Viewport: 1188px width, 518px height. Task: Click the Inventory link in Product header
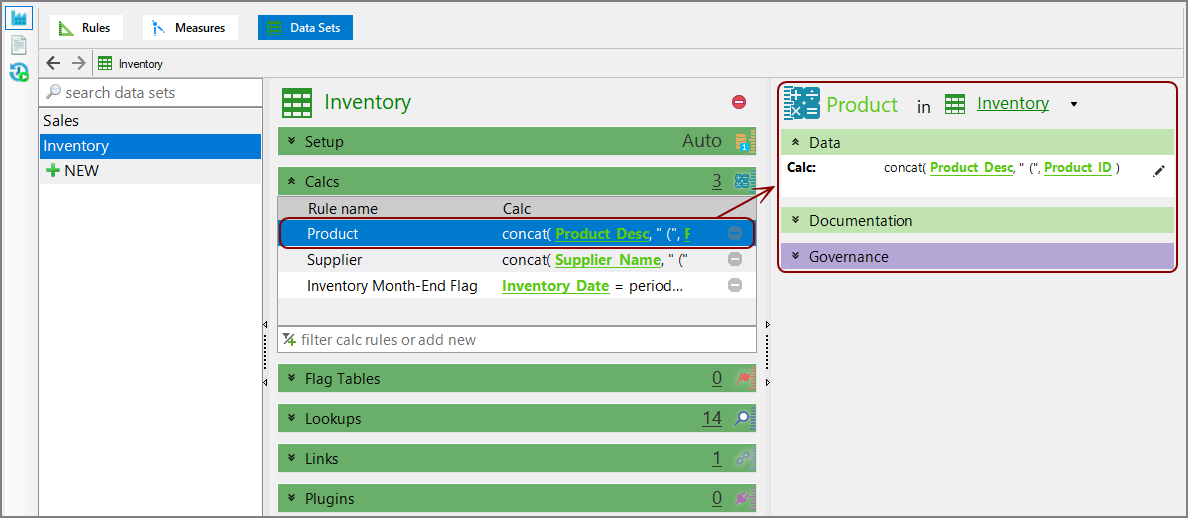point(1013,104)
